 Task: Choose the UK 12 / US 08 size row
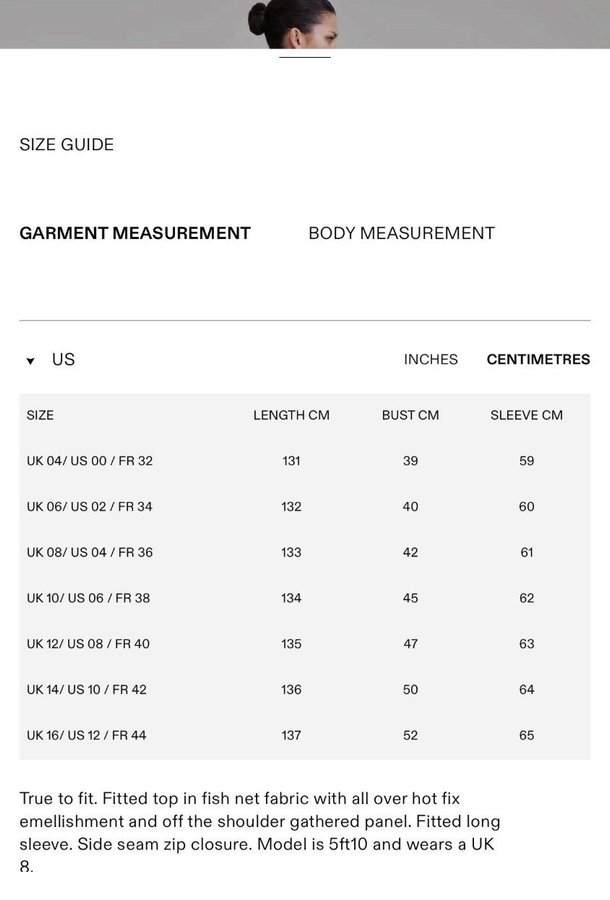pos(88,644)
